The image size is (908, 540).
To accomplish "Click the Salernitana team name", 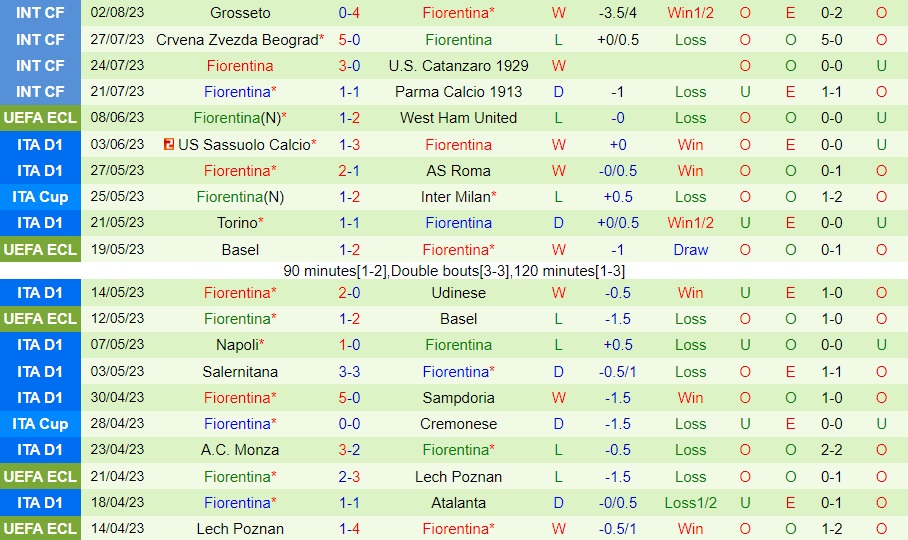I will pyautogui.click(x=240, y=372).
